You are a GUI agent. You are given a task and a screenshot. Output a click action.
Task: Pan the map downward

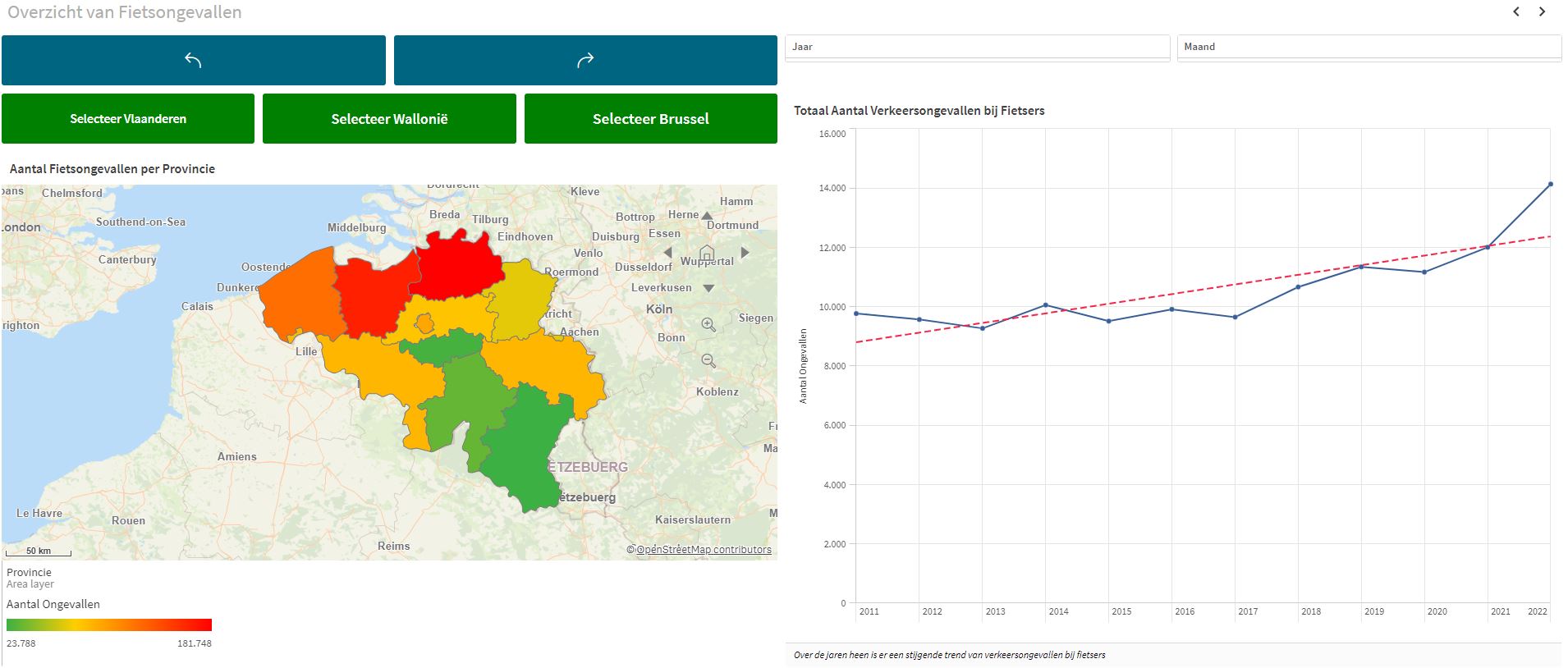click(708, 288)
